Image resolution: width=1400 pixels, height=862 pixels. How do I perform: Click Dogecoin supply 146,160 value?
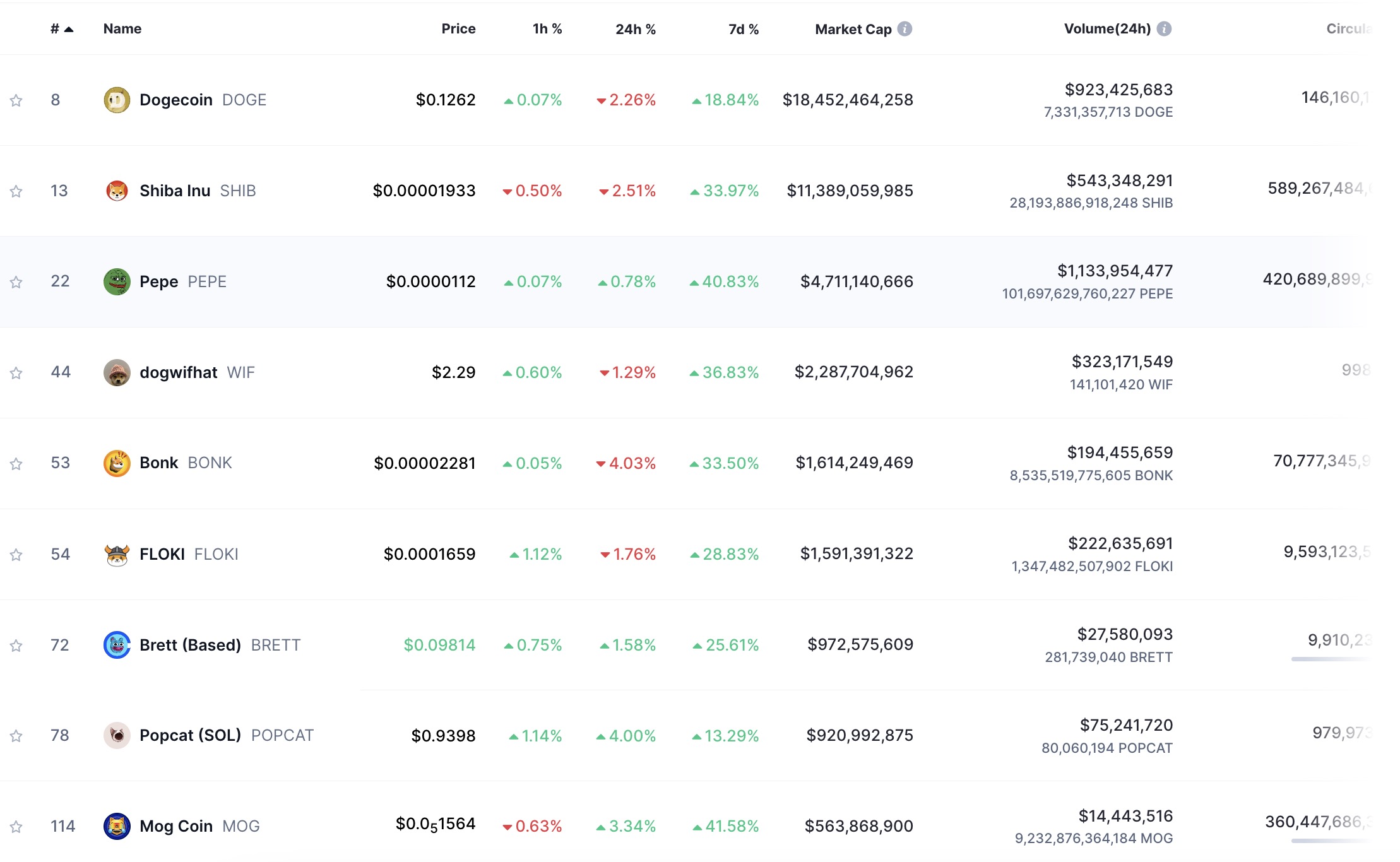click(1336, 97)
